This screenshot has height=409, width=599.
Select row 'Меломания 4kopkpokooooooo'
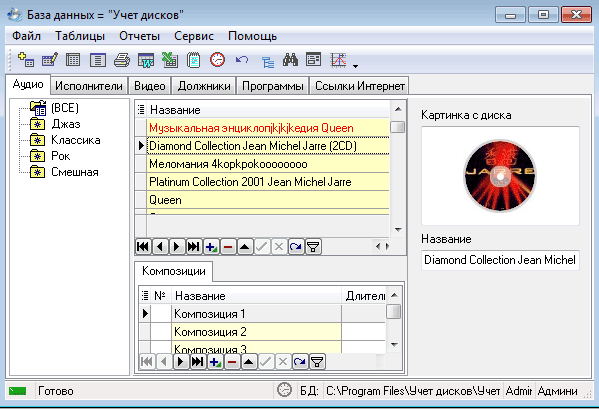tap(268, 164)
